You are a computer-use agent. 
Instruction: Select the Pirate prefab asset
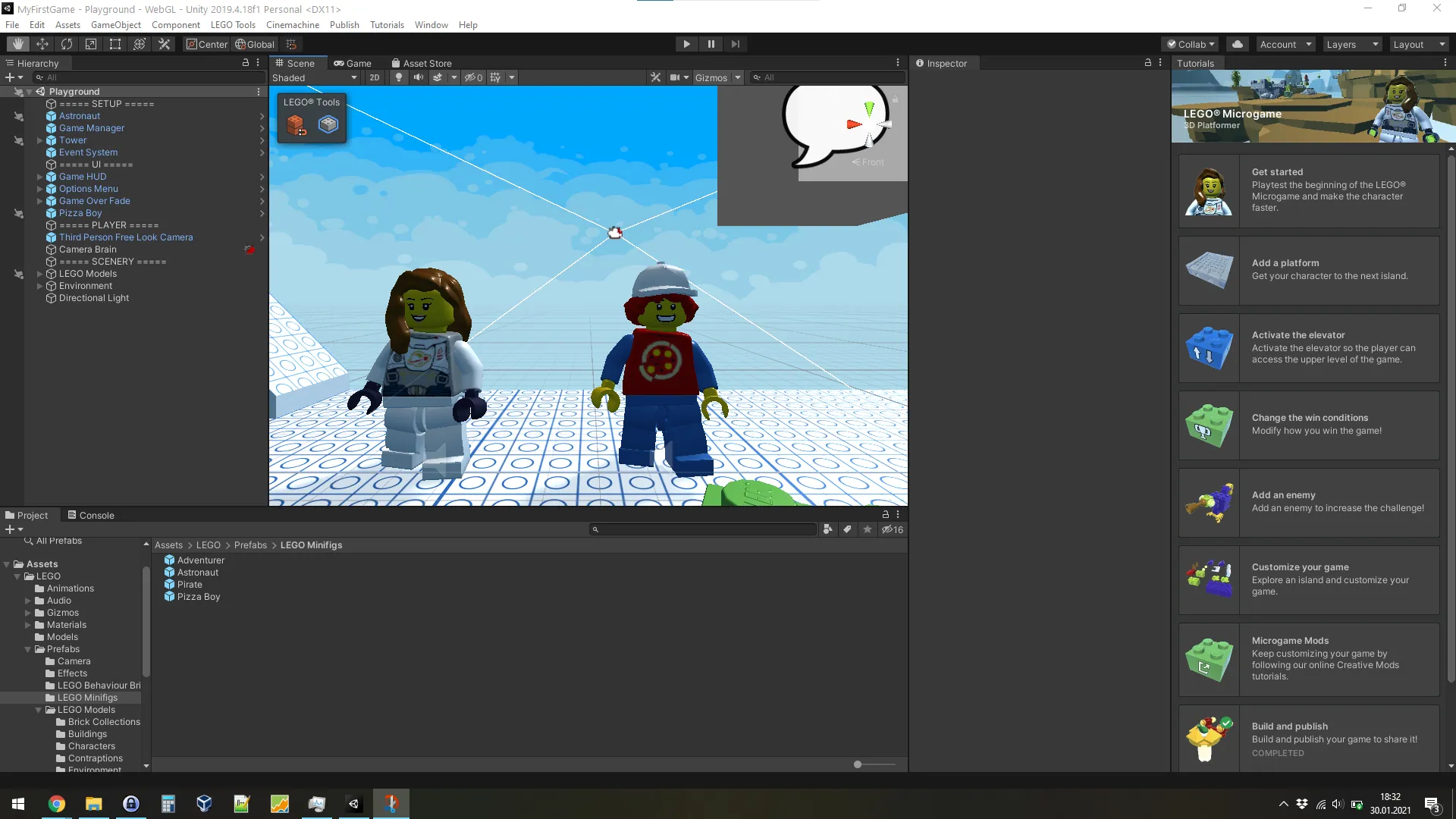click(190, 585)
